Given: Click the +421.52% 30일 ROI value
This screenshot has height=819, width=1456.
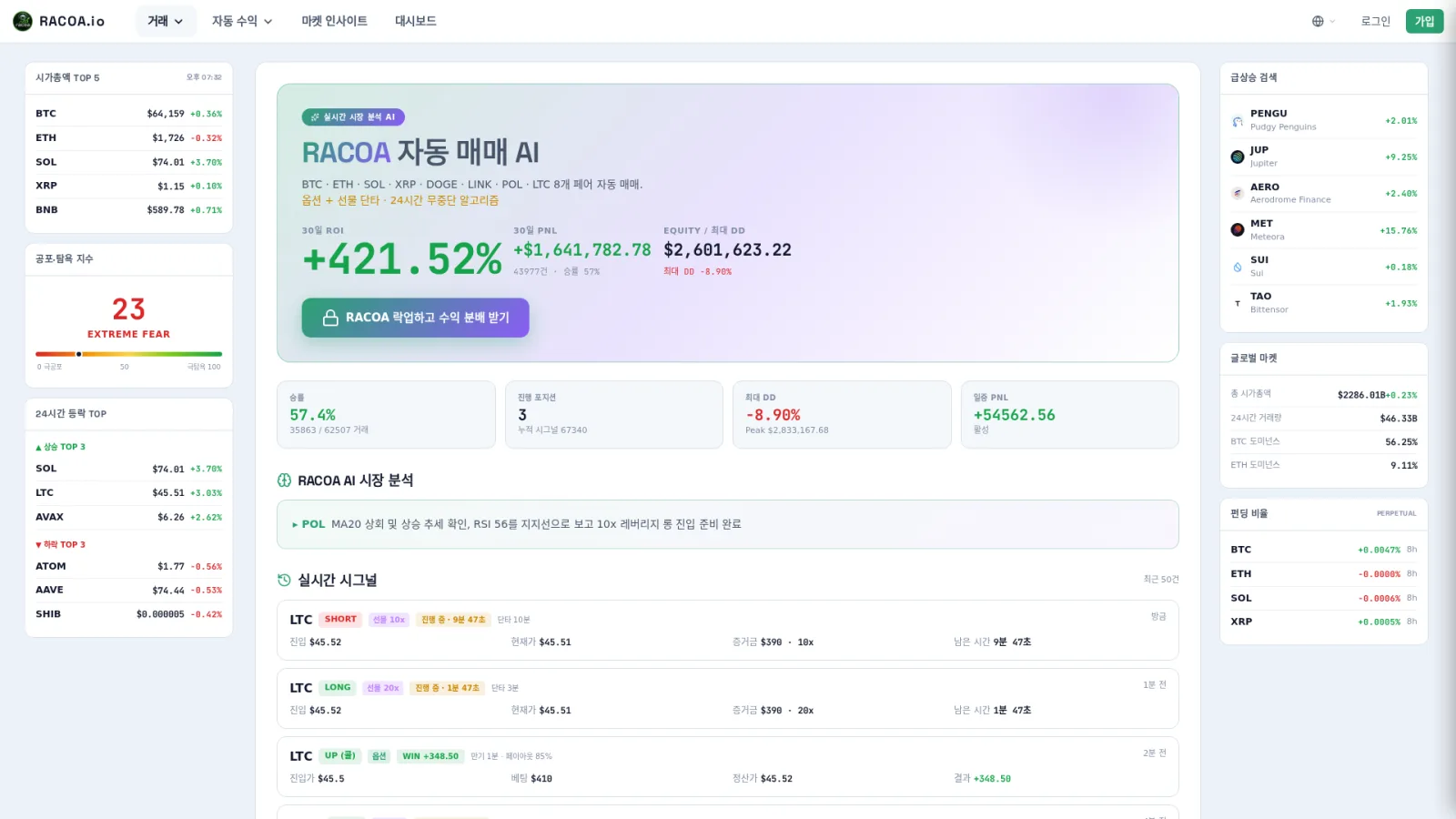Looking at the screenshot, I should pos(402,259).
